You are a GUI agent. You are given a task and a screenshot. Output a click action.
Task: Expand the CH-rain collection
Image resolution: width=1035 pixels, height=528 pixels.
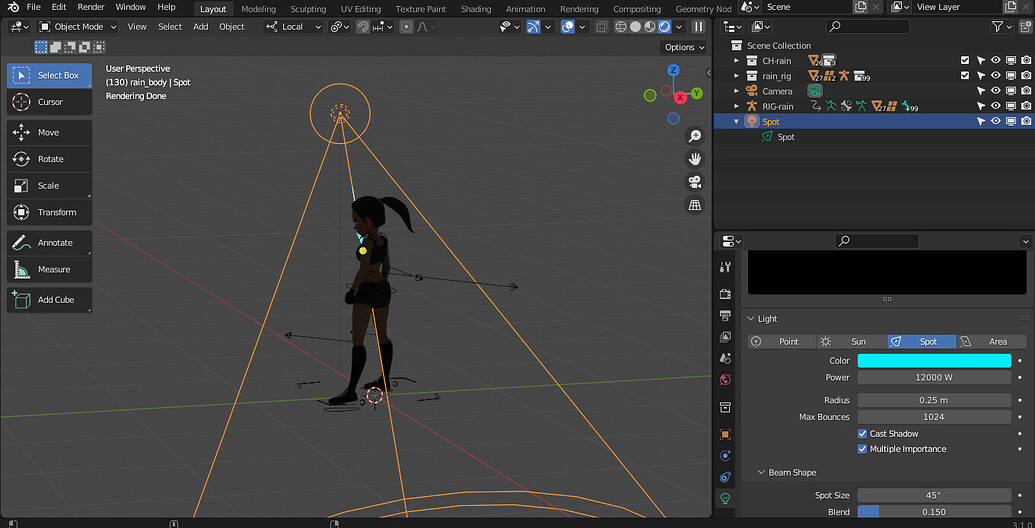pos(737,61)
